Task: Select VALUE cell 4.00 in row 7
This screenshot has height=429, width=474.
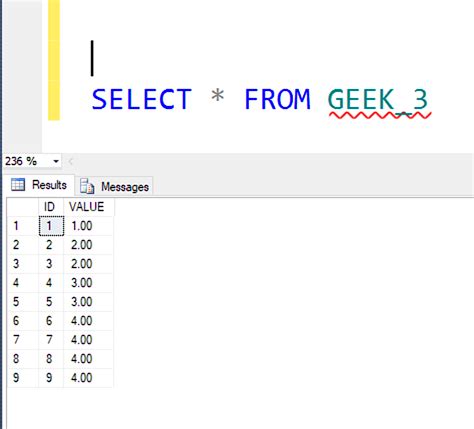Action: (x=88, y=340)
